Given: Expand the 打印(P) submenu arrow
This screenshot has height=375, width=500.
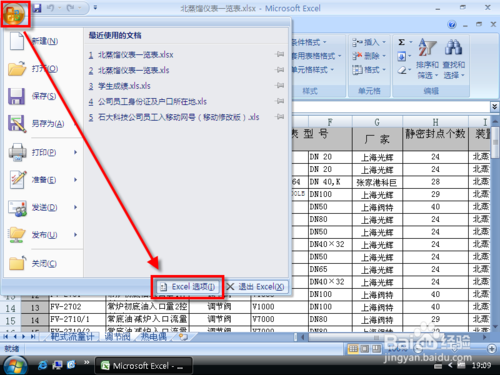Looking at the screenshot, I should pos(76,152).
